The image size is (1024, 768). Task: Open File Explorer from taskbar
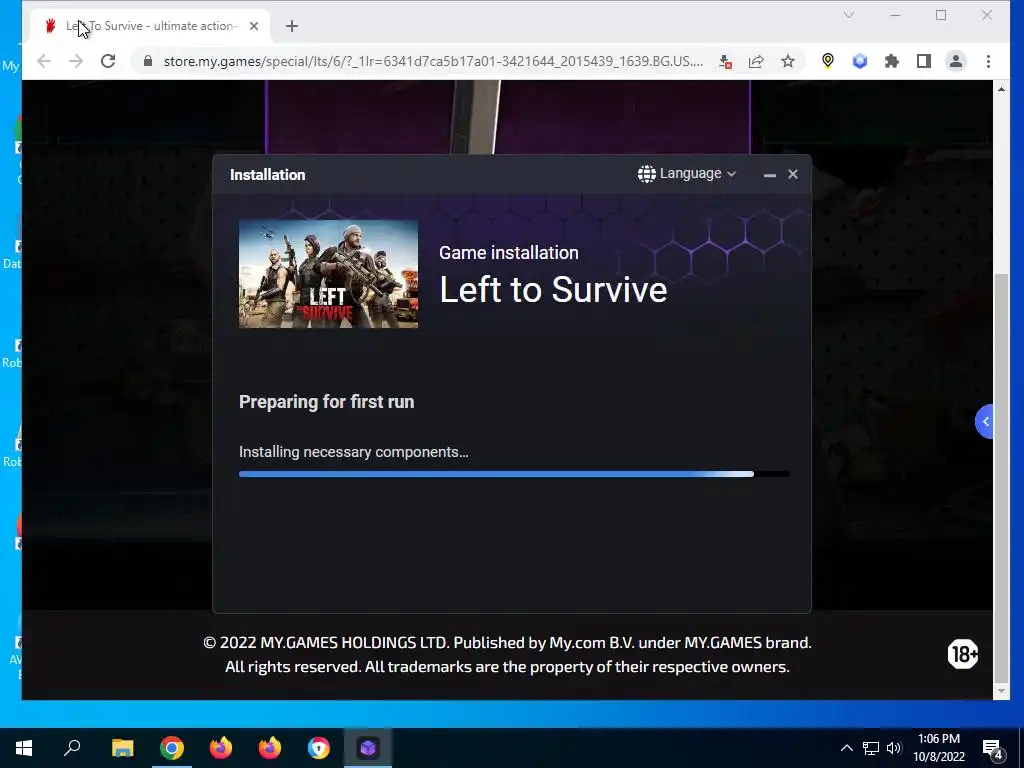pyautogui.click(x=122, y=748)
